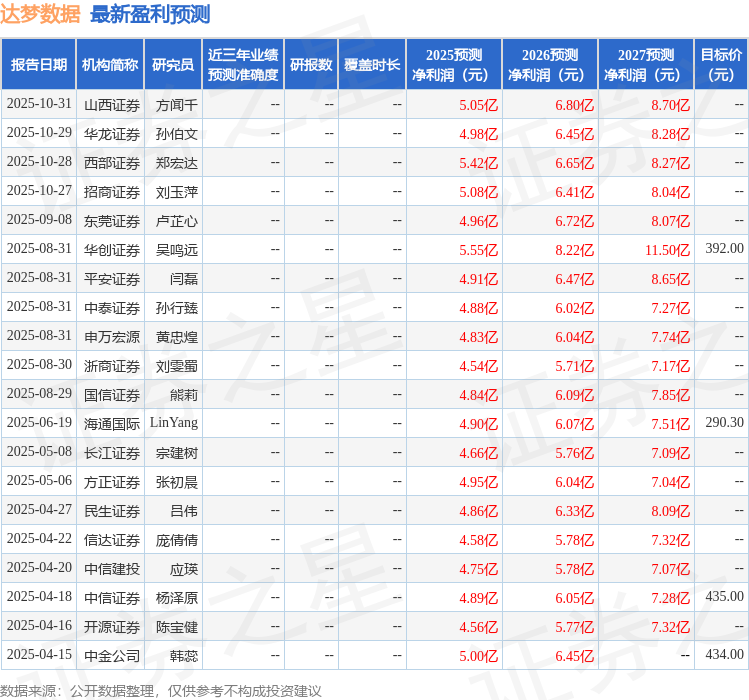Click date cell 2025-10-31
Viewport: 749px width, 700px height.
[39, 104]
